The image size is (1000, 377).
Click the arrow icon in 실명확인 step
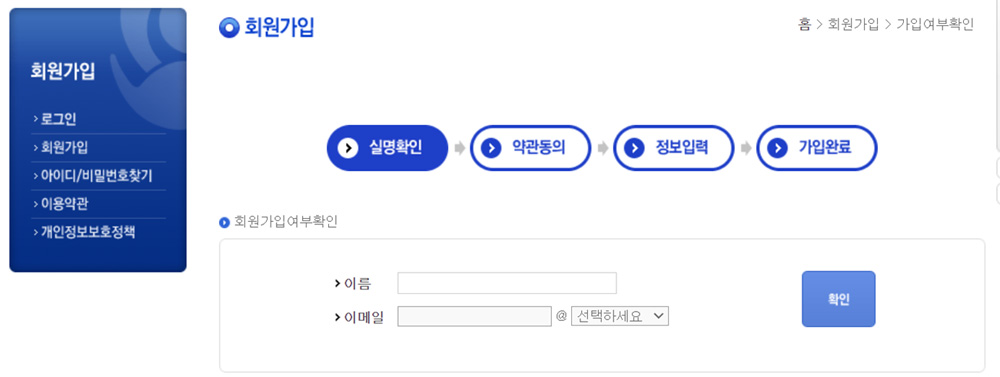(x=348, y=148)
